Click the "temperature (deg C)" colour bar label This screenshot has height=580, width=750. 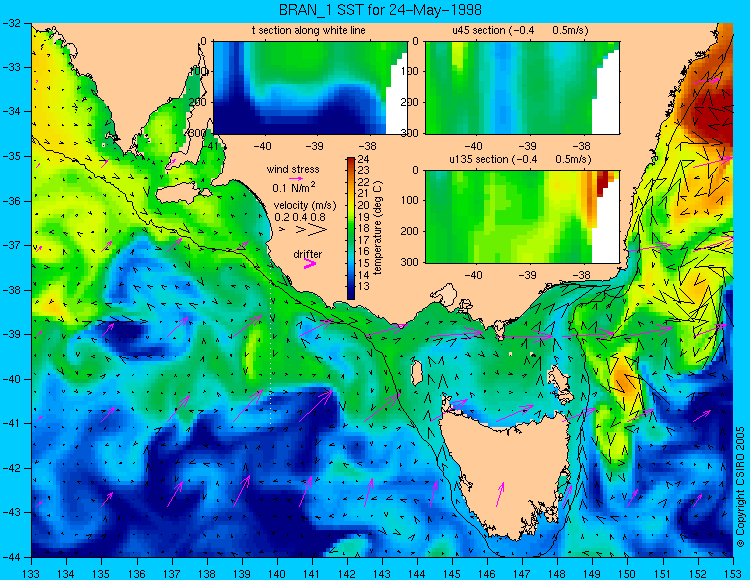378,228
